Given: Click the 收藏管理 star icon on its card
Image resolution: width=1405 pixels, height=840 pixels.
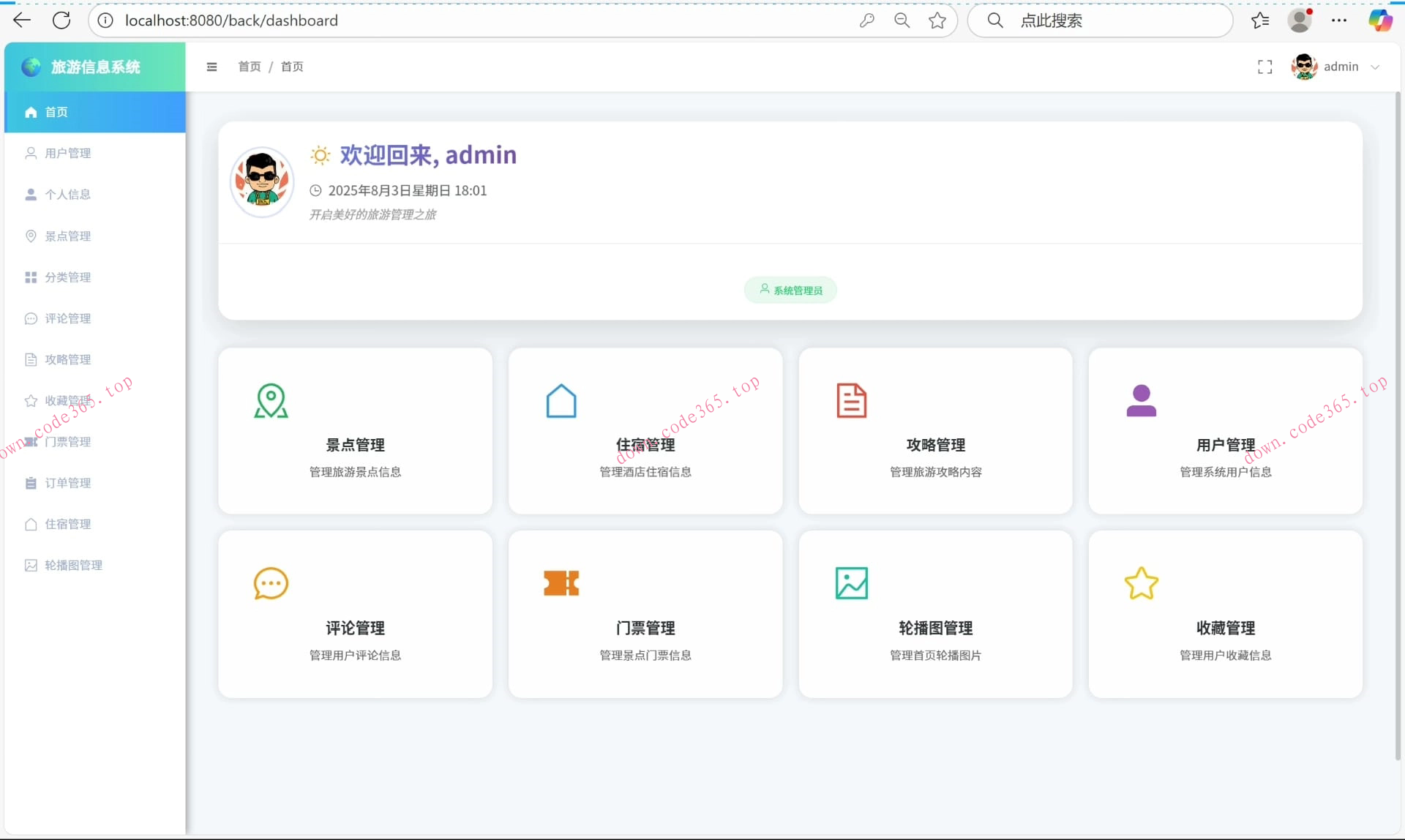Looking at the screenshot, I should pos(1142,583).
